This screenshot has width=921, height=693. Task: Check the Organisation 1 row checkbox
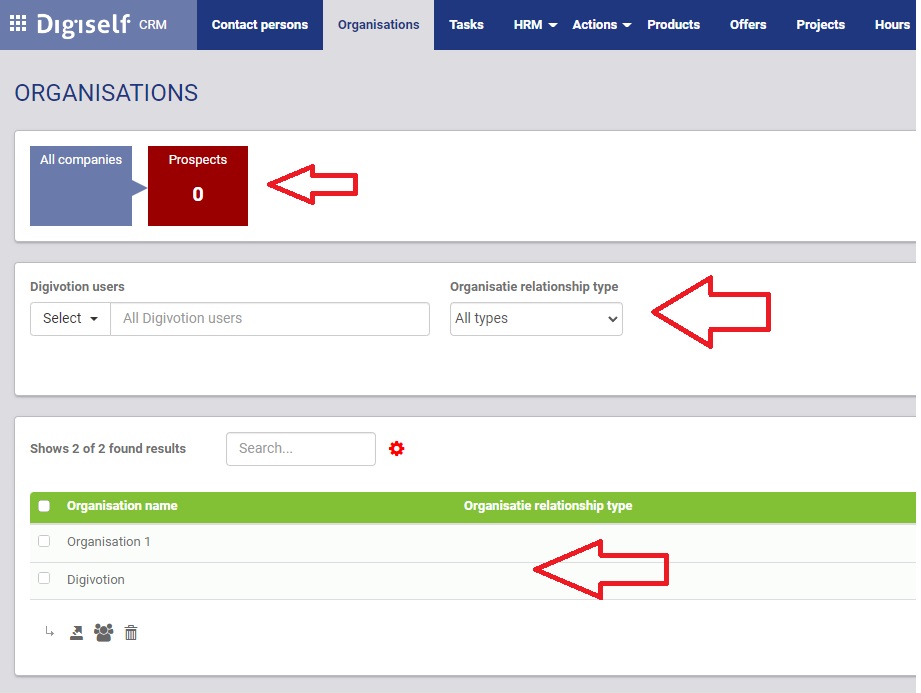click(x=44, y=541)
